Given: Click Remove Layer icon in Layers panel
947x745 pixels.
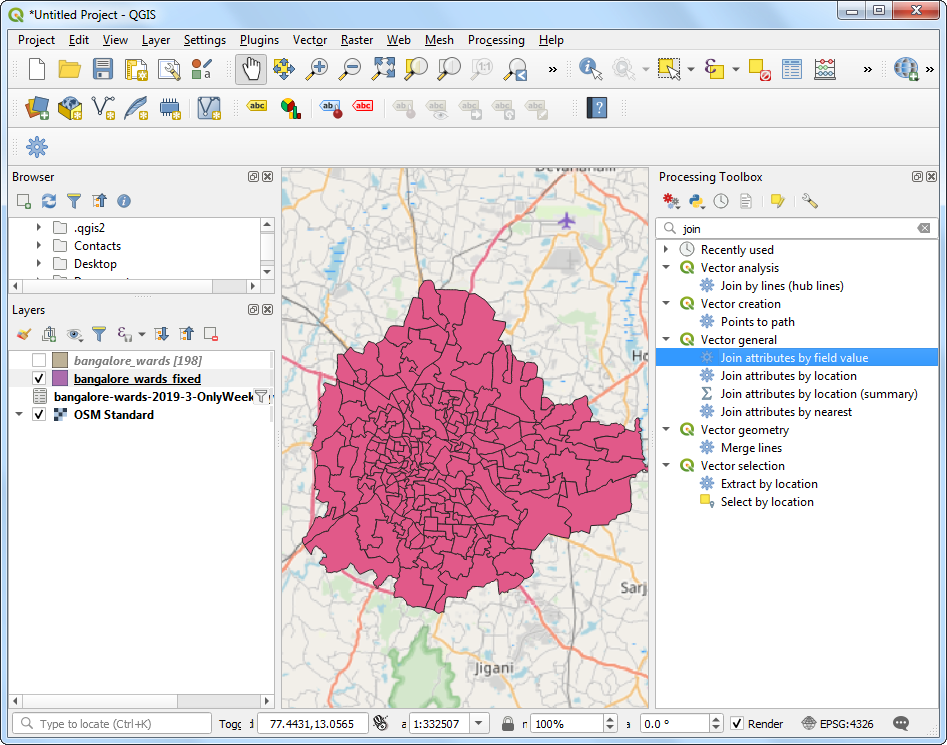Looking at the screenshot, I should (211, 334).
